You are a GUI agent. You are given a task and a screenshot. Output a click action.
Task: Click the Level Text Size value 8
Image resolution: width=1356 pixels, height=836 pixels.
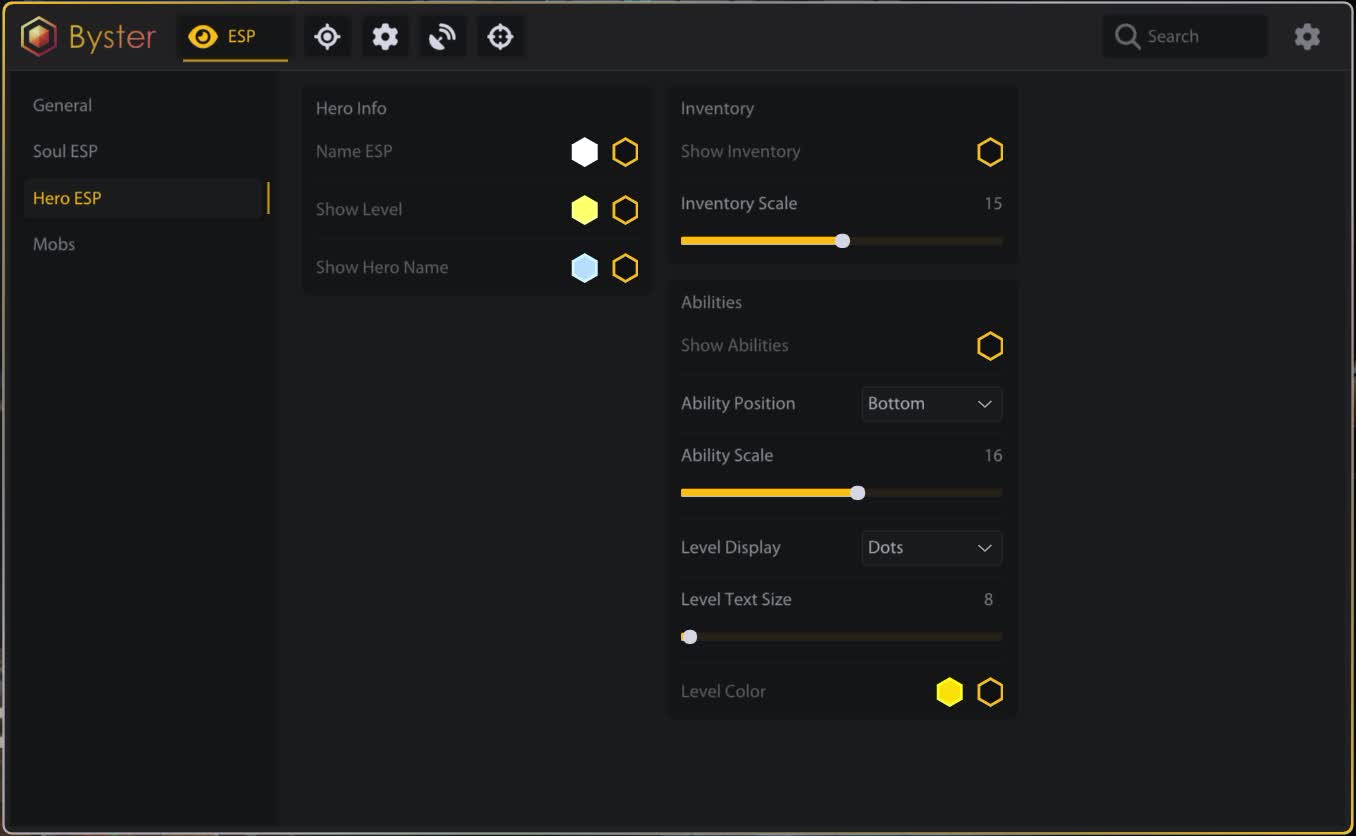989,600
